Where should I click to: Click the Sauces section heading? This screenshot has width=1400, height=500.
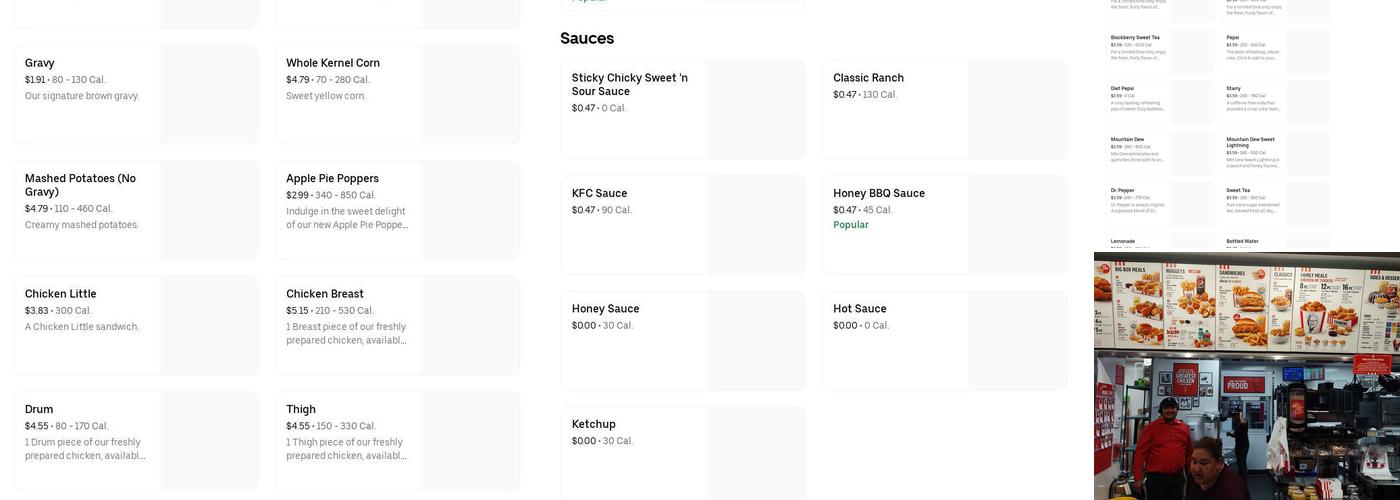[x=587, y=38]
